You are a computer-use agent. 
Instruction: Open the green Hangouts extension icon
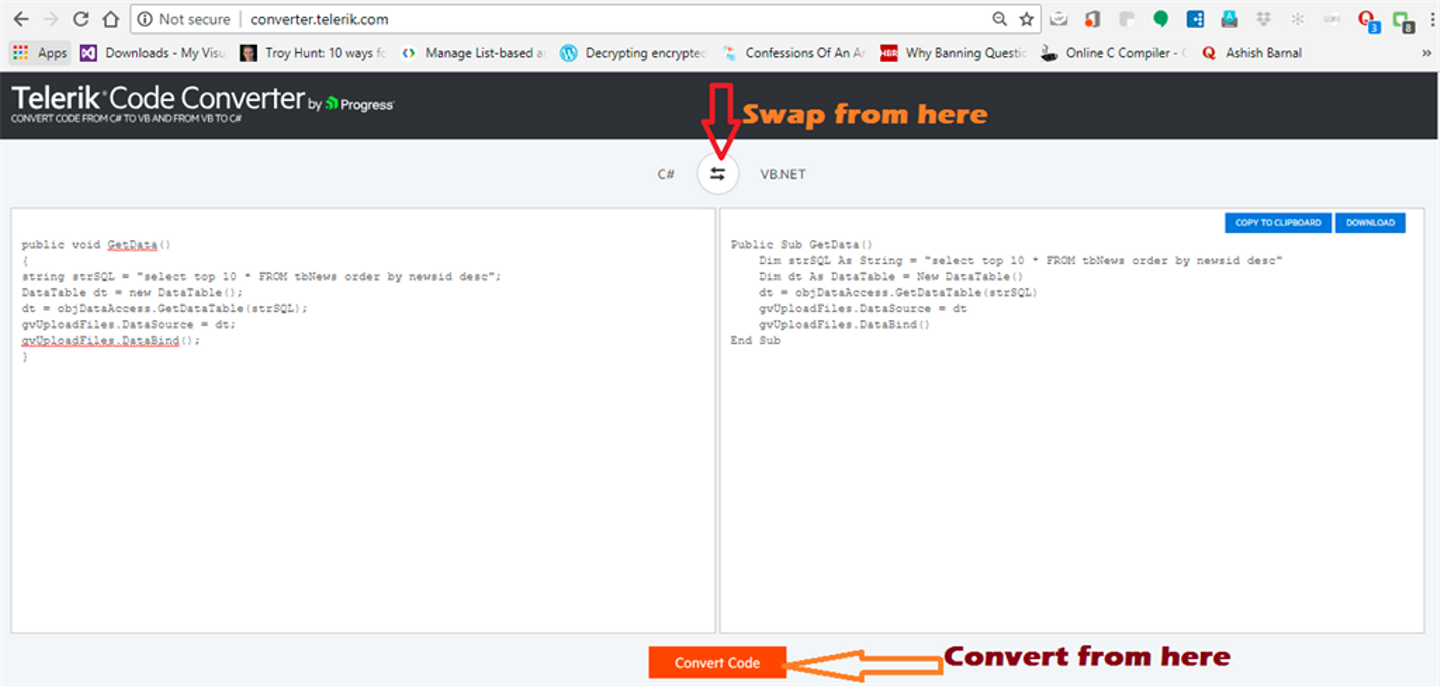[1161, 19]
